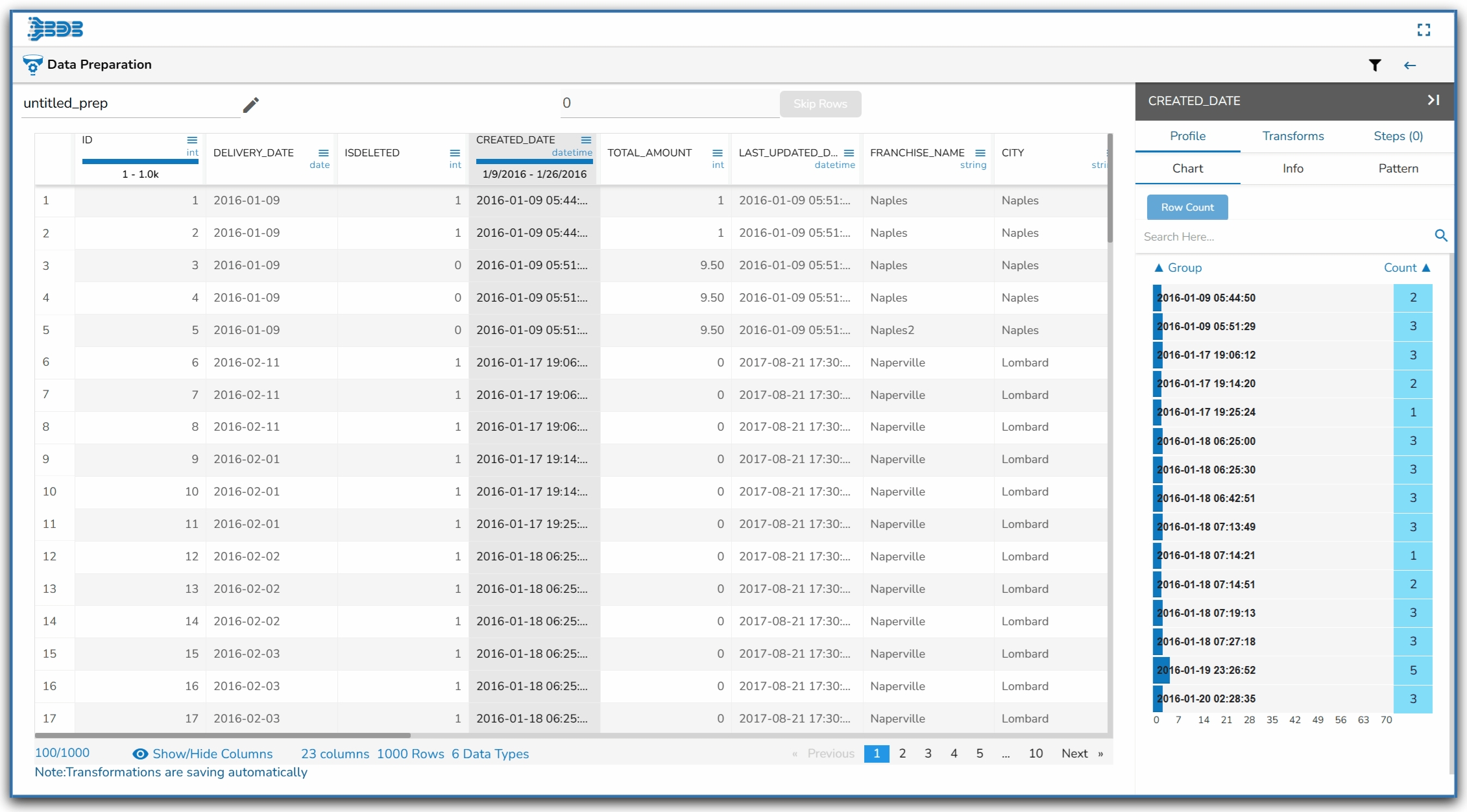Open DELIVERY_DATE column hamburger menu
This screenshot has width=1467, height=812.
[323, 153]
